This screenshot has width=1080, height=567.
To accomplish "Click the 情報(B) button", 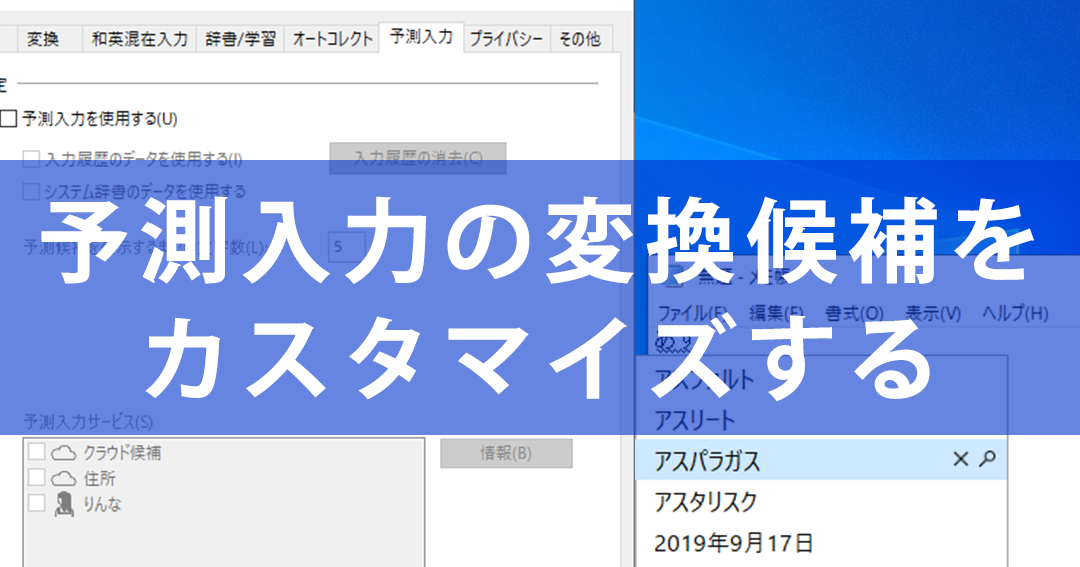I will coord(506,453).
